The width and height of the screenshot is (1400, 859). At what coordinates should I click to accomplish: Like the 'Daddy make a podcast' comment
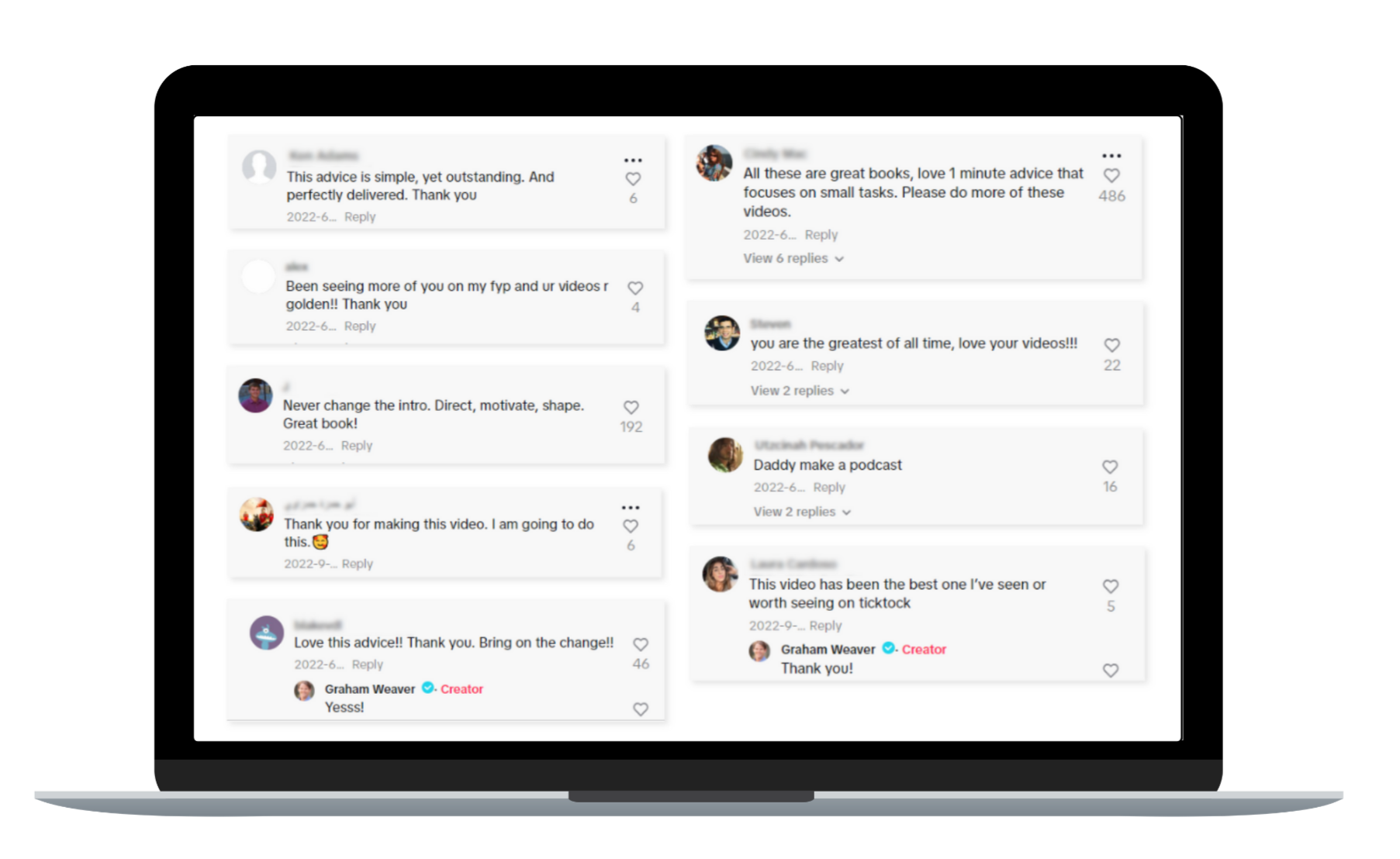[1110, 467]
